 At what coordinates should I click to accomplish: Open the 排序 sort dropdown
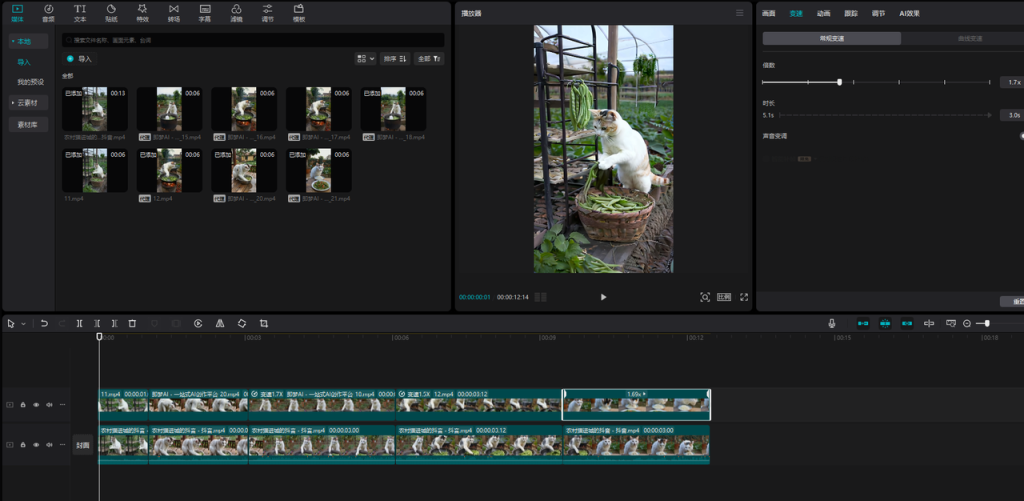396,59
